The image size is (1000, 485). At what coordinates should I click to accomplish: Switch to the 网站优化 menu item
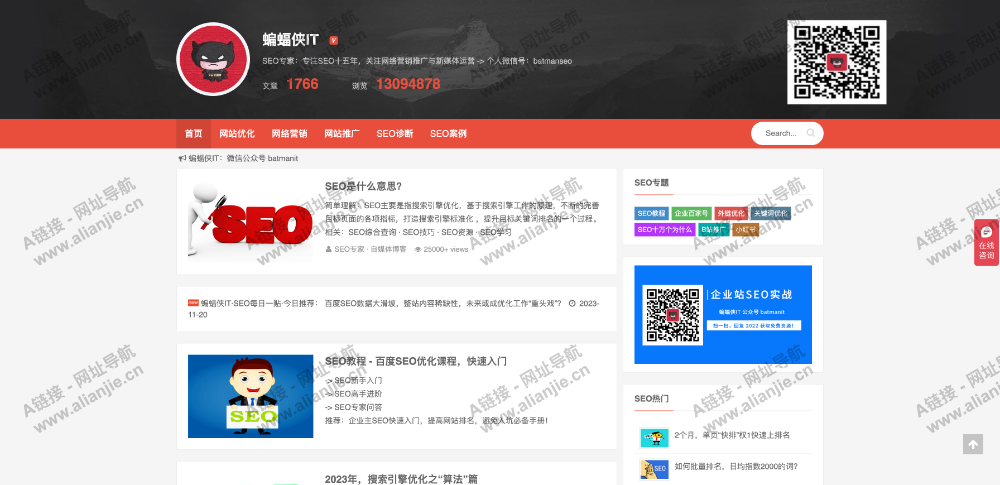237,133
